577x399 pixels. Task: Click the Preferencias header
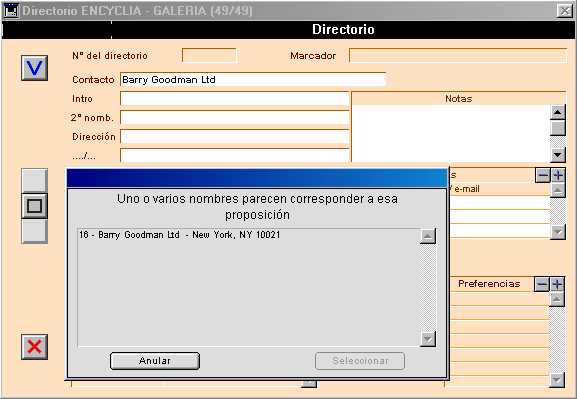(489, 284)
